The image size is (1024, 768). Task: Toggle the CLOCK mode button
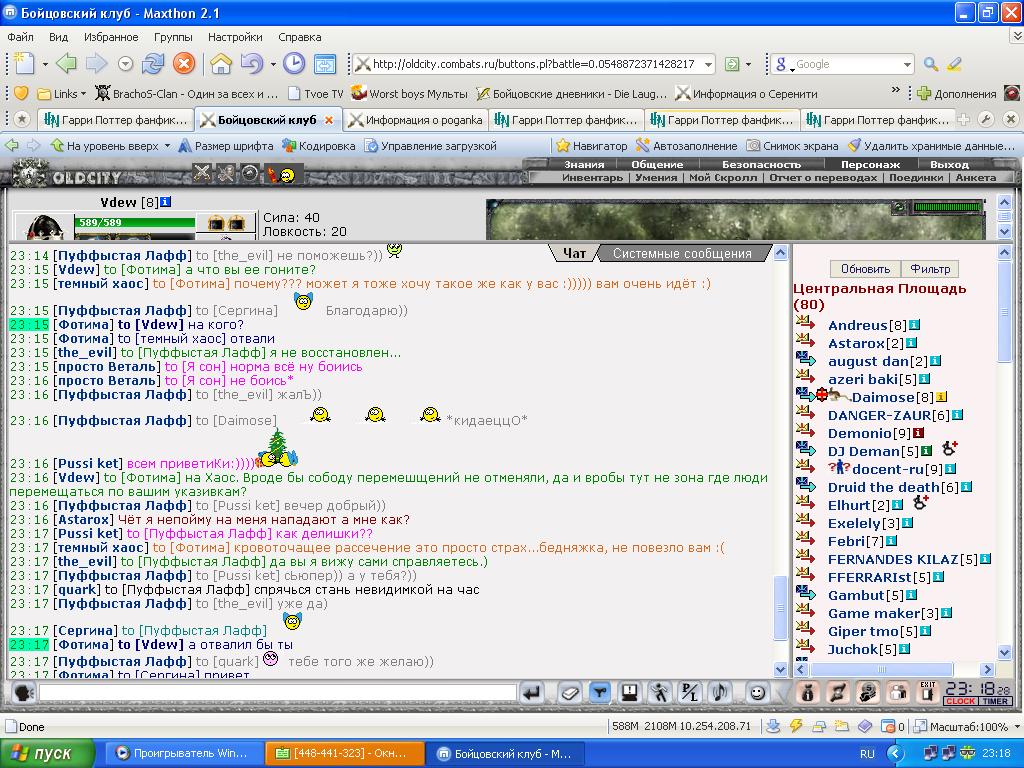point(960,701)
